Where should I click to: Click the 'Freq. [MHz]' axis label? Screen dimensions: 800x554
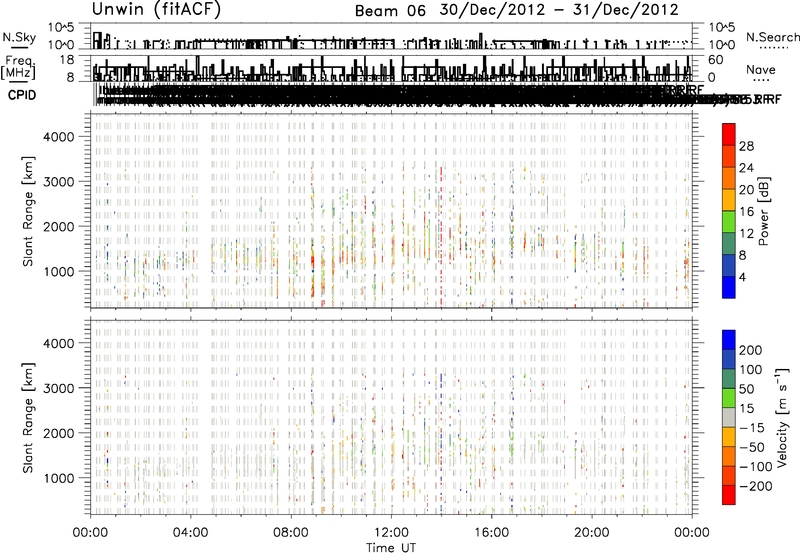tap(18, 67)
